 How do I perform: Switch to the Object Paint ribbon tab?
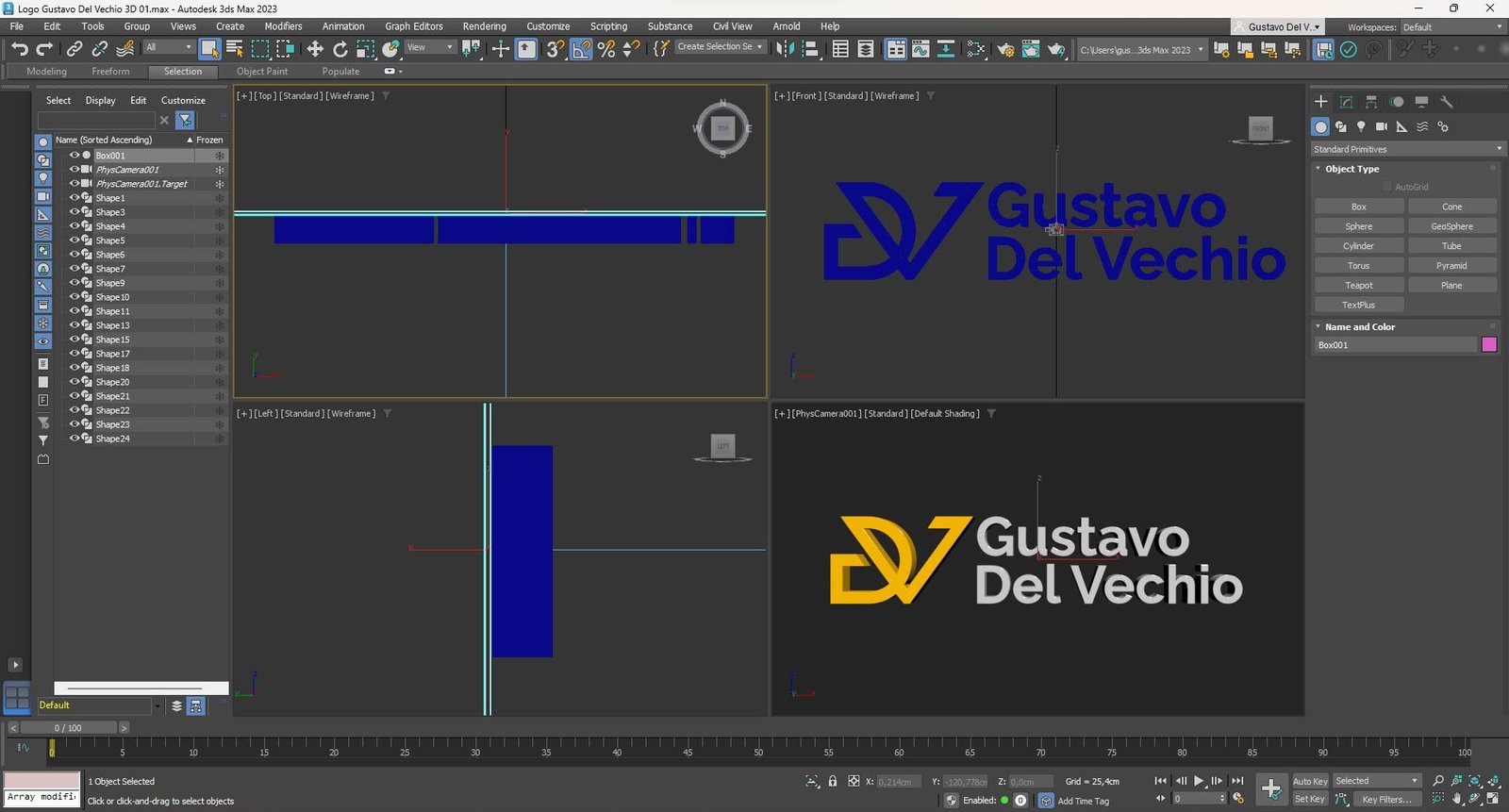pyautogui.click(x=262, y=72)
